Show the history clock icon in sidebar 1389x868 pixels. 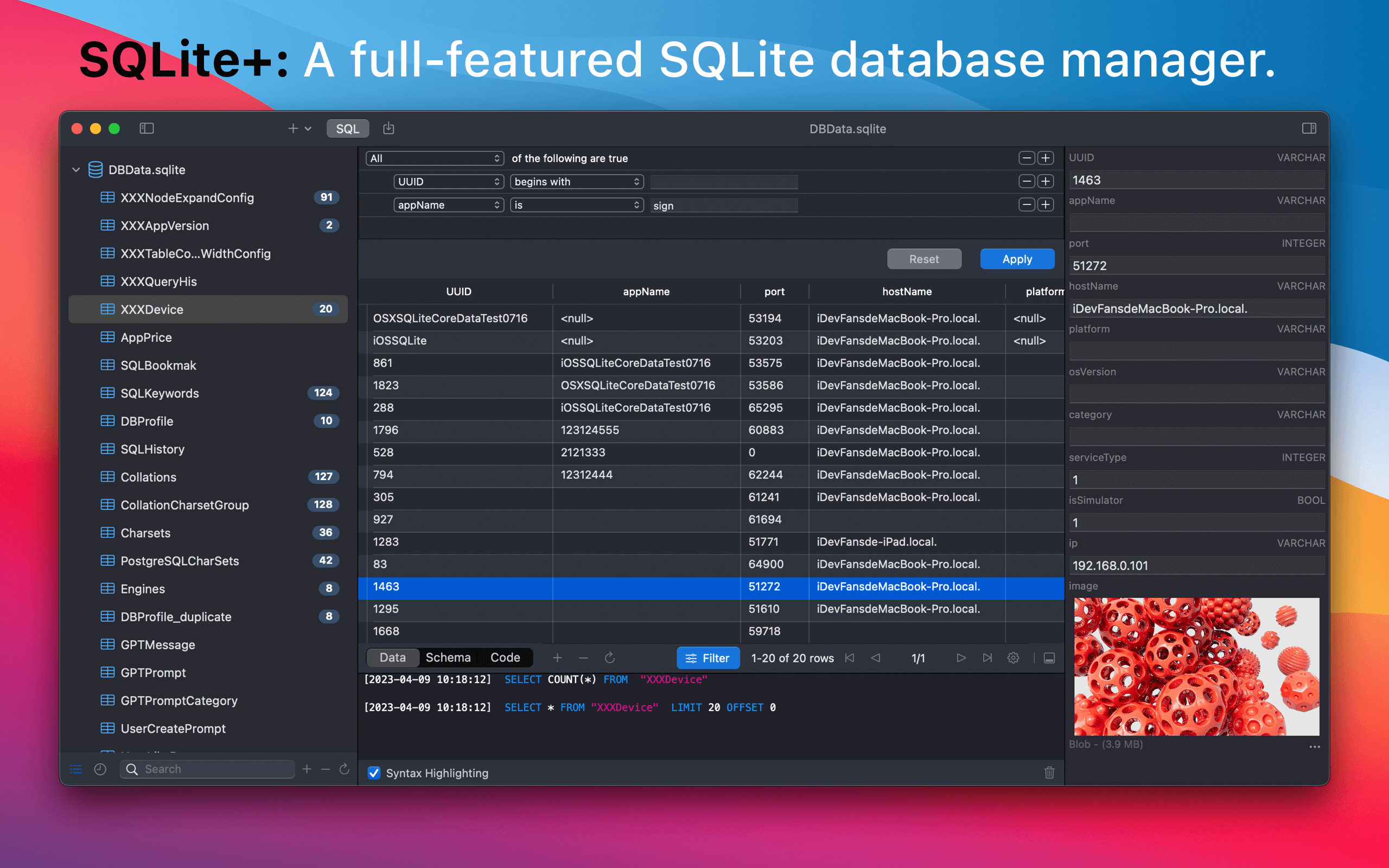coord(100,769)
